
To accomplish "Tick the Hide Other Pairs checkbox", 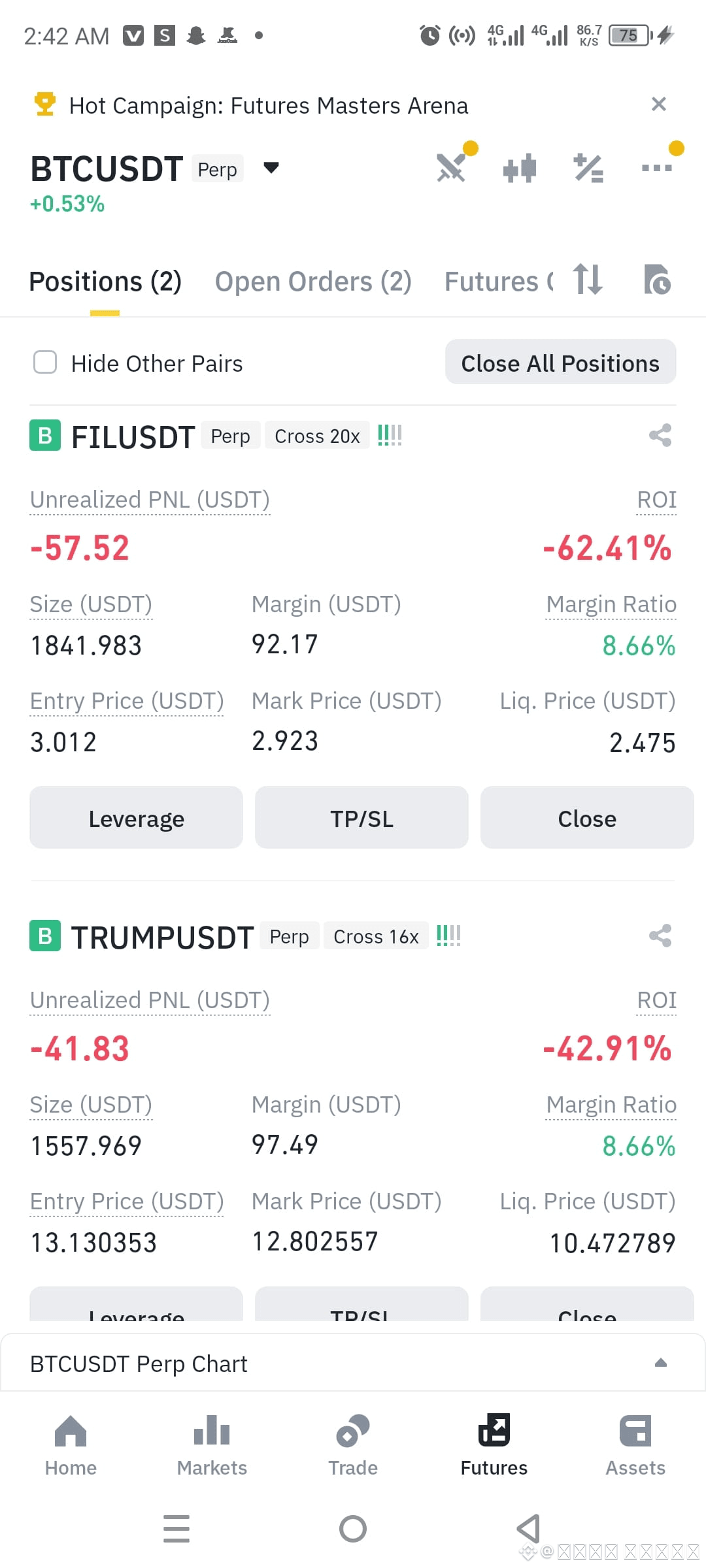I will coord(45,363).
